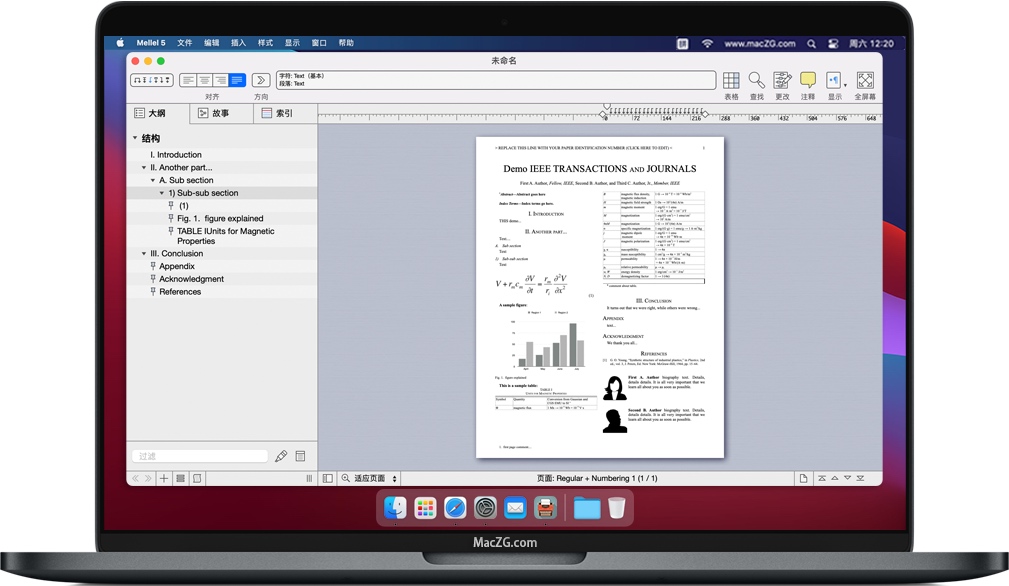This screenshot has height=586, width=1009.
Task: Open the 查找 find magnifier tool
Action: 757,80
